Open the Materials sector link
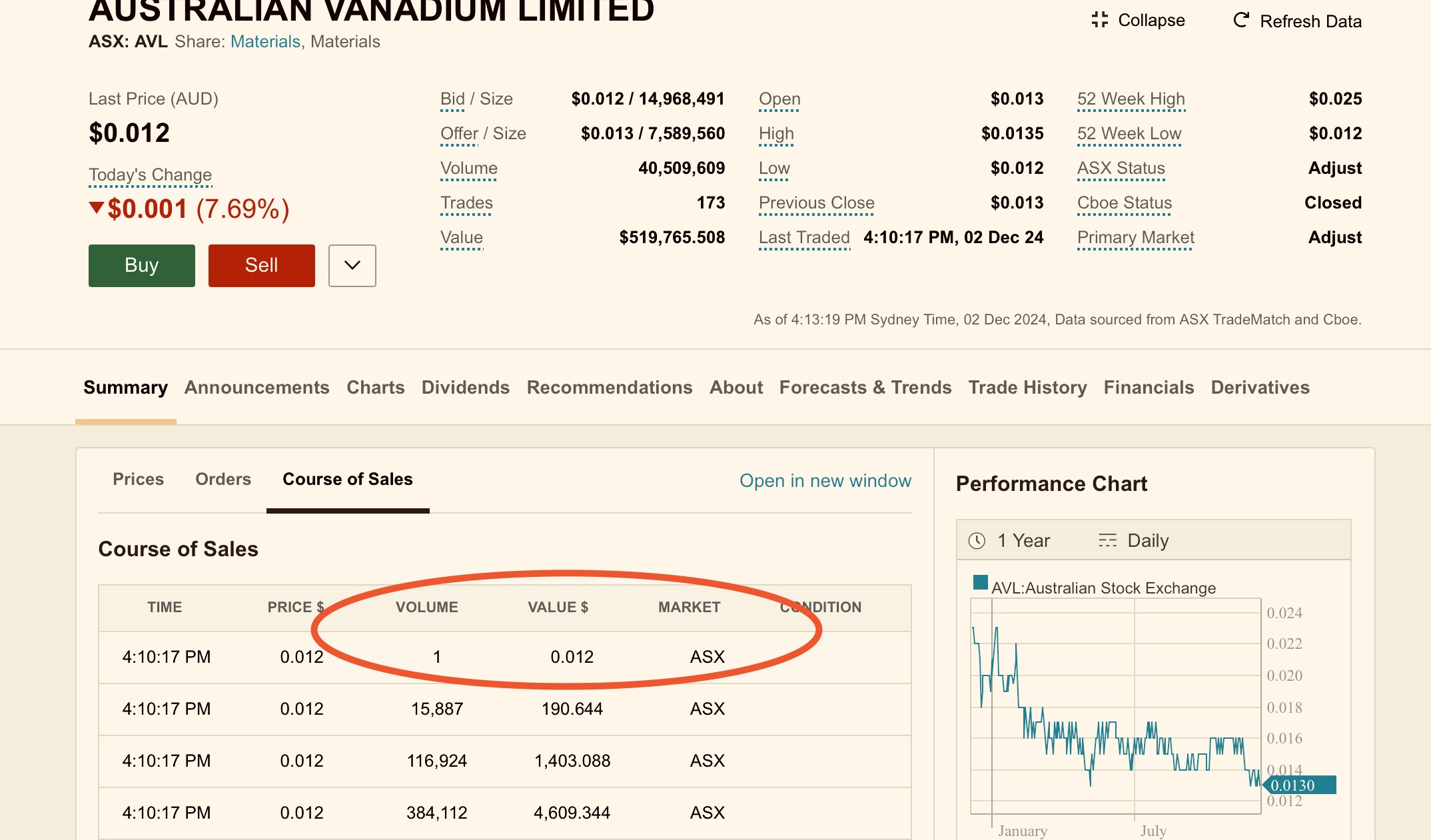This screenshot has height=840, width=1431. coord(265,41)
